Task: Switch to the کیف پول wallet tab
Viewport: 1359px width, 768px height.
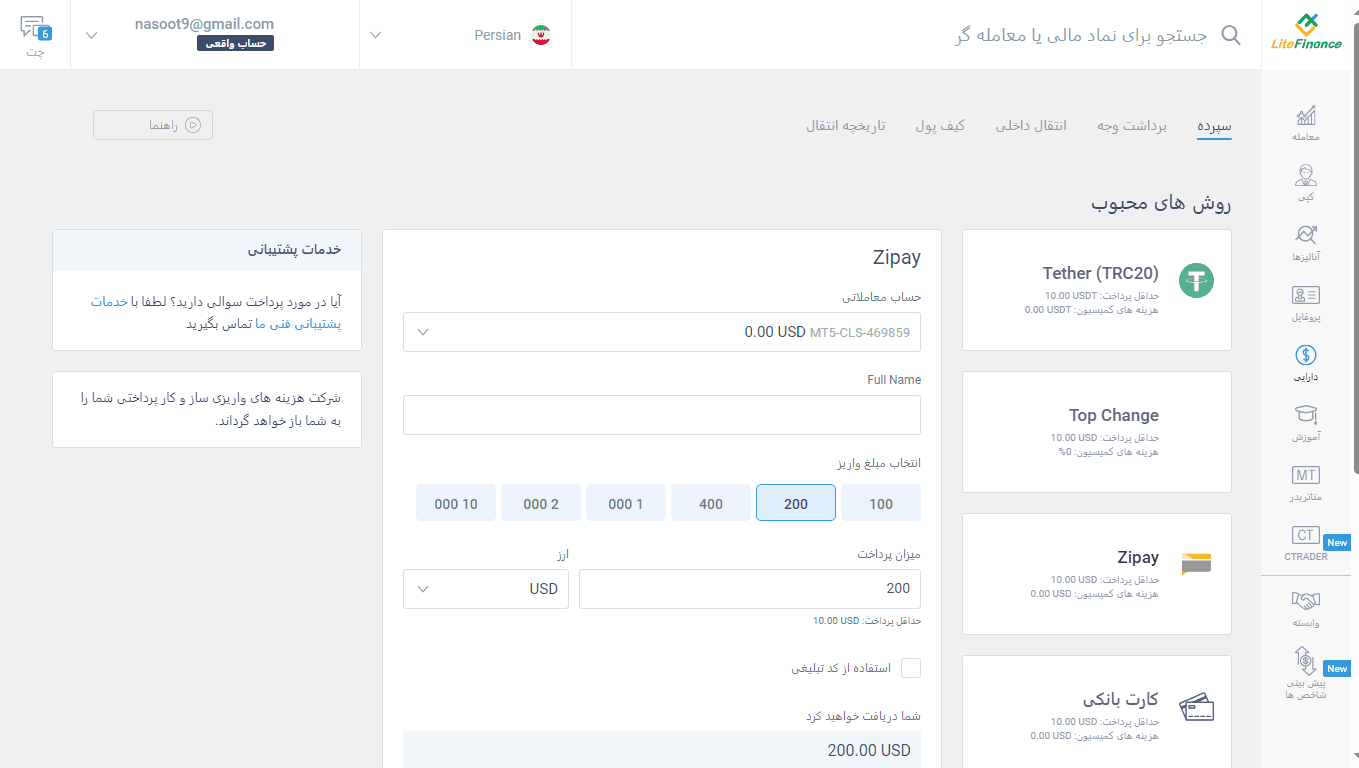Action: (940, 126)
